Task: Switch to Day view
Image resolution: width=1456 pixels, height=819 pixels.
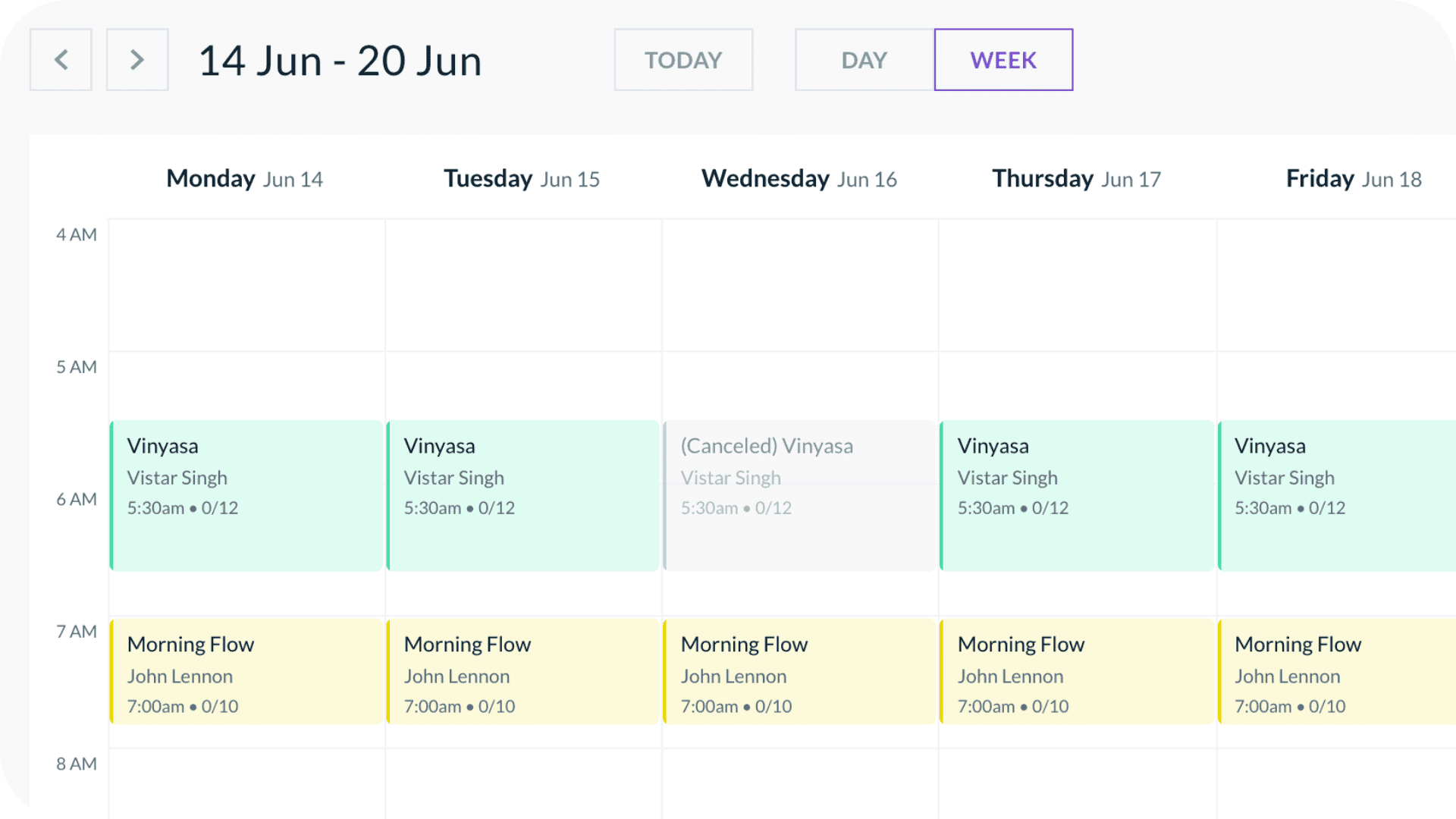Action: (864, 60)
